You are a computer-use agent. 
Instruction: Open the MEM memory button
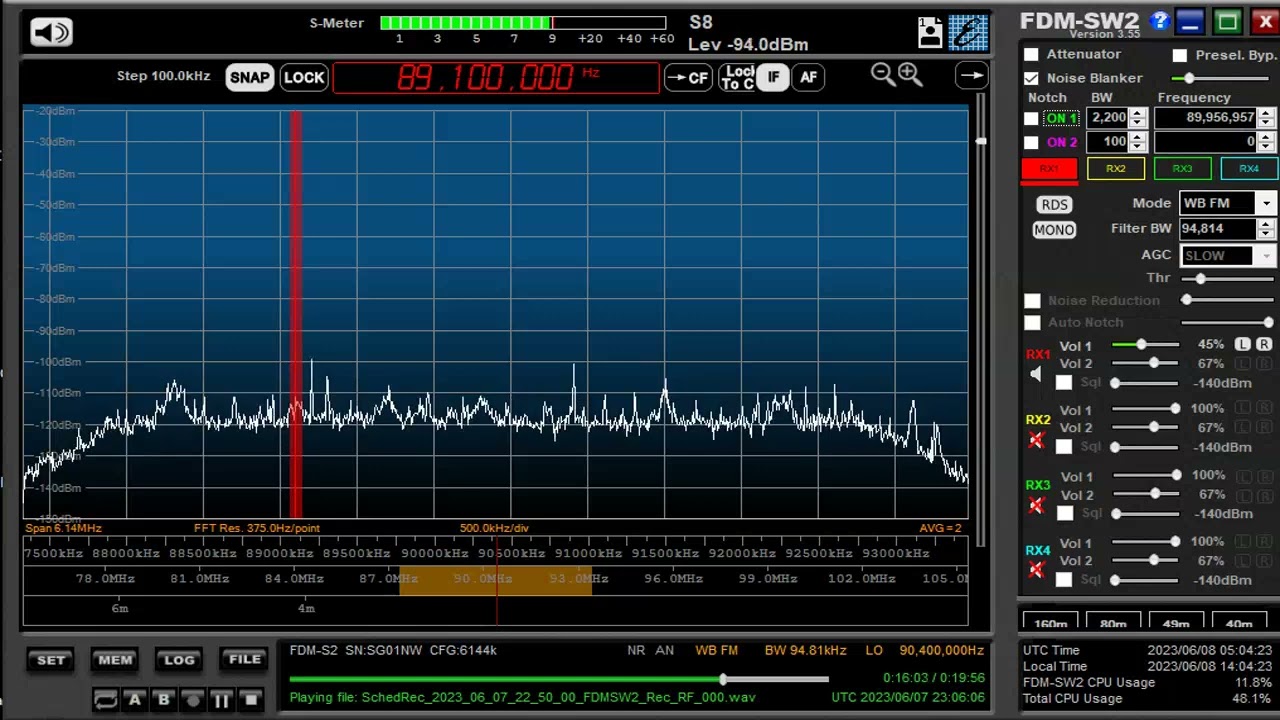coord(115,660)
